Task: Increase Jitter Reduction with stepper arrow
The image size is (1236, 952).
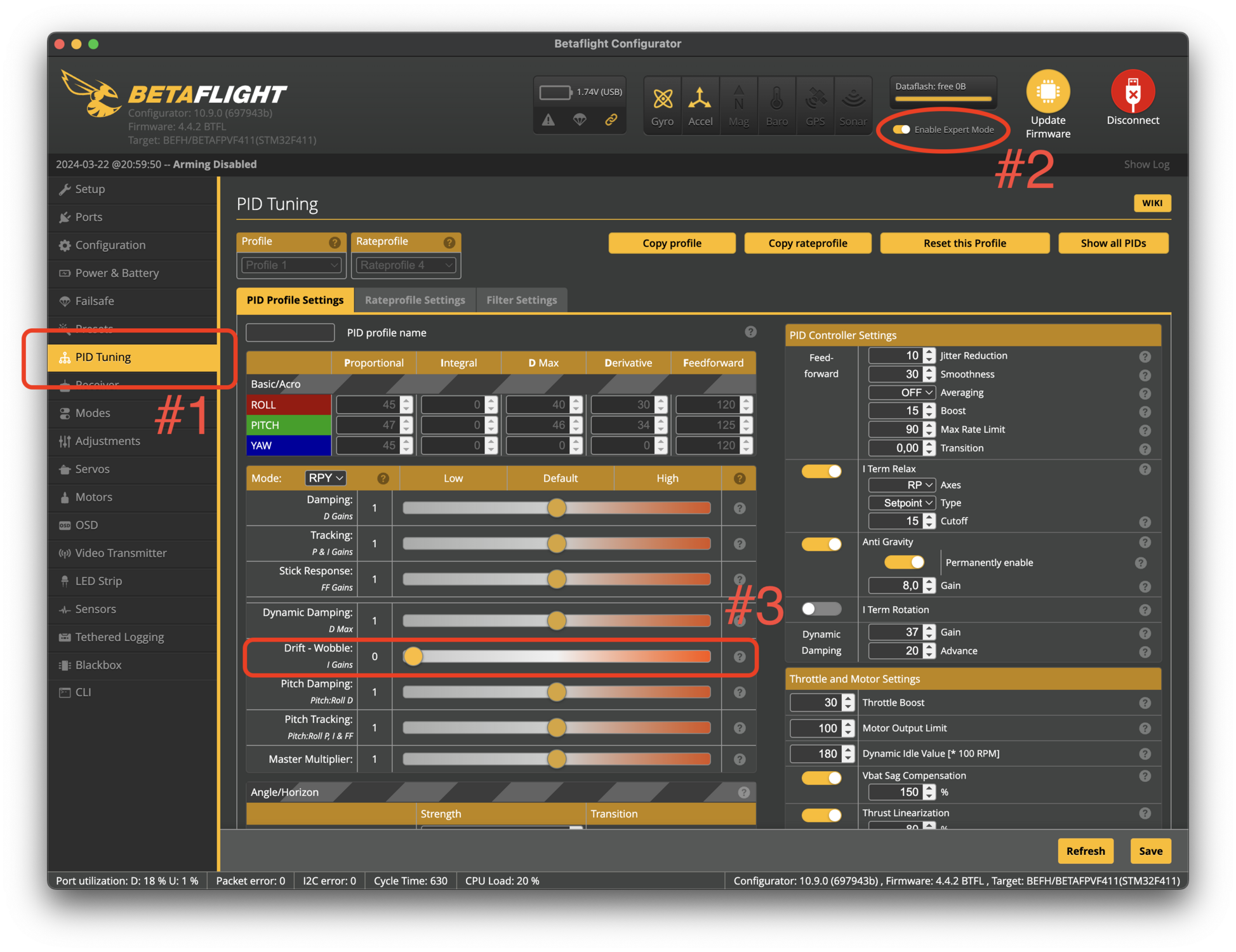Action: (x=929, y=352)
